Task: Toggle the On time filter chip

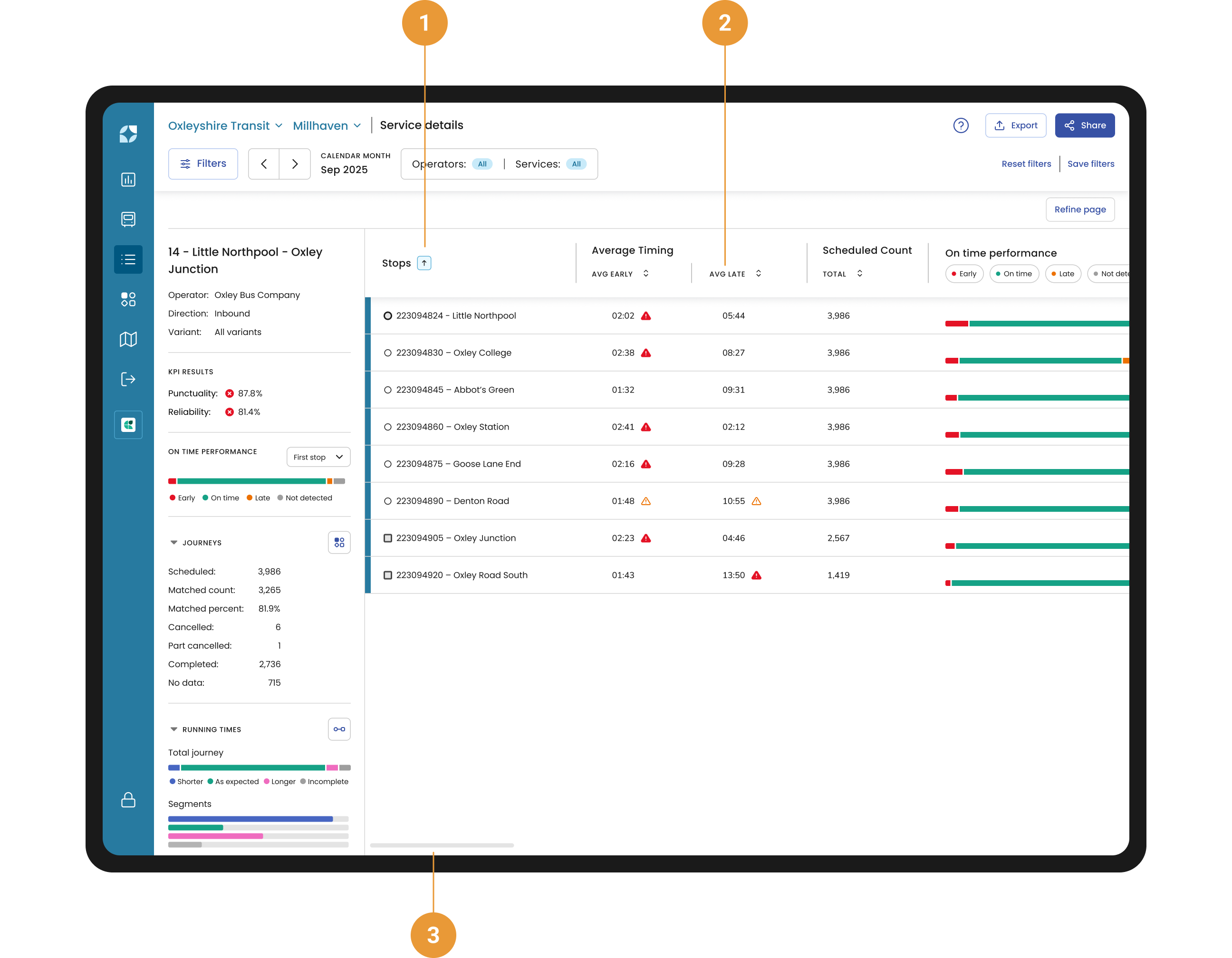Action: (x=1014, y=274)
